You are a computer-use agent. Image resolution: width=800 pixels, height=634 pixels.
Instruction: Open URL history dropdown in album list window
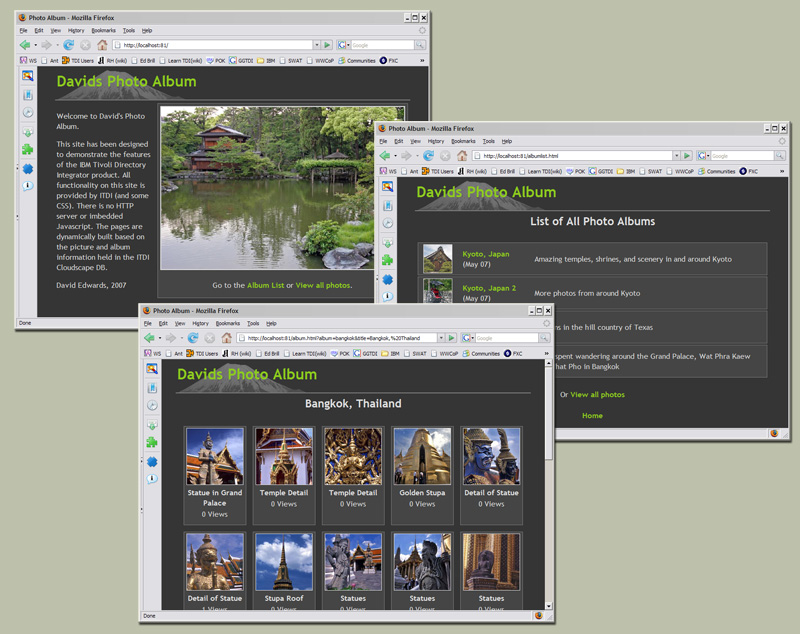point(677,156)
